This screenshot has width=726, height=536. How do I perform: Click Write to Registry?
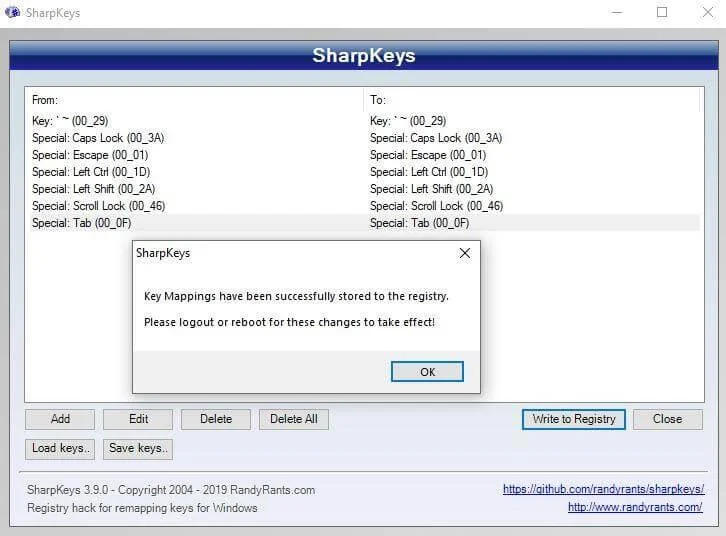point(574,419)
